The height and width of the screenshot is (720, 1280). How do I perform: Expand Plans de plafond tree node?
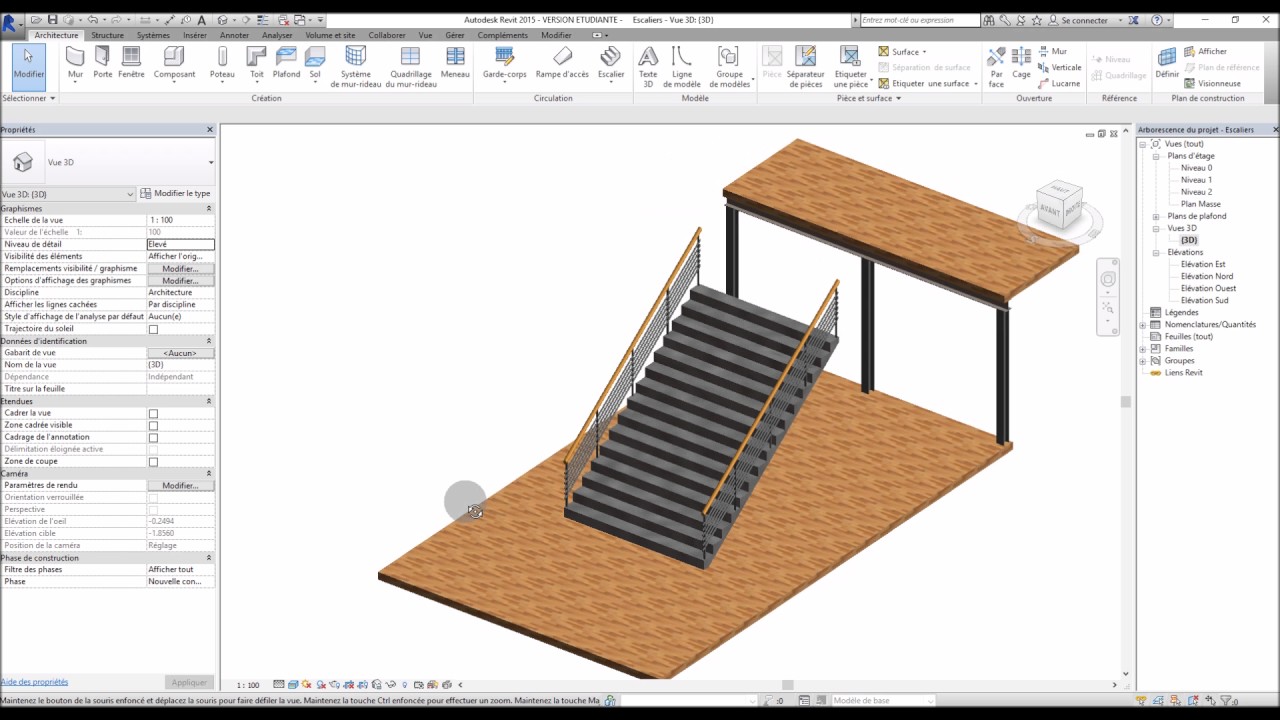click(x=1156, y=216)
